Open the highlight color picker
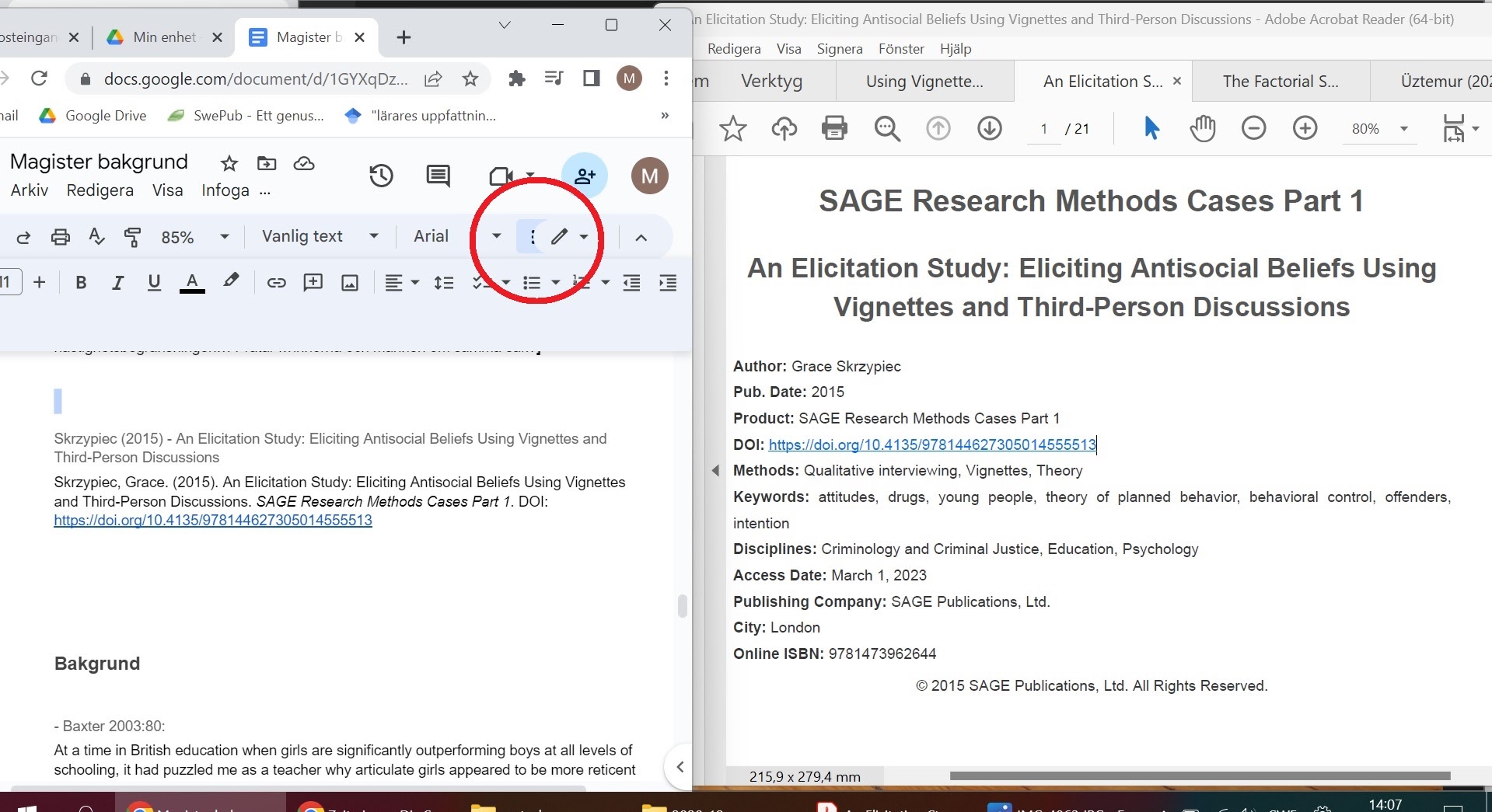The height and width of the screenshot is (812, 1492). point(231,282)
